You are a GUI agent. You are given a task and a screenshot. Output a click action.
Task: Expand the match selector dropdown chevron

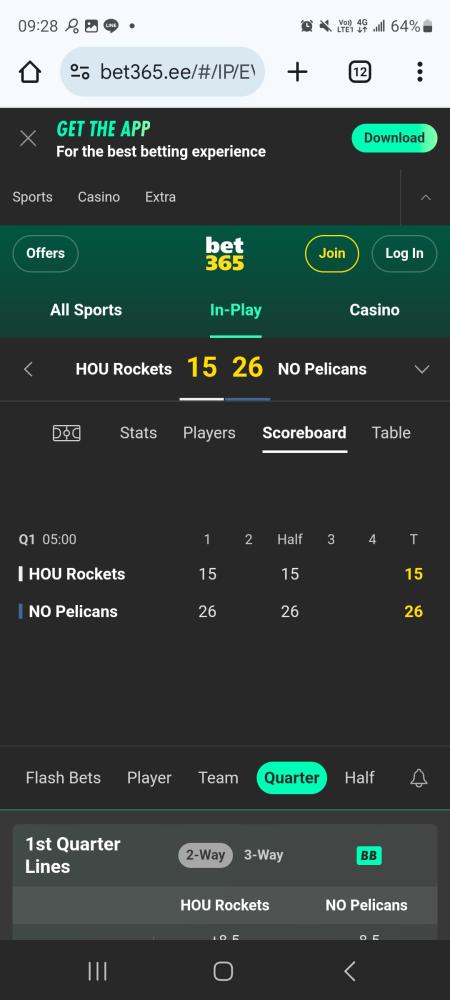[422, 369]
